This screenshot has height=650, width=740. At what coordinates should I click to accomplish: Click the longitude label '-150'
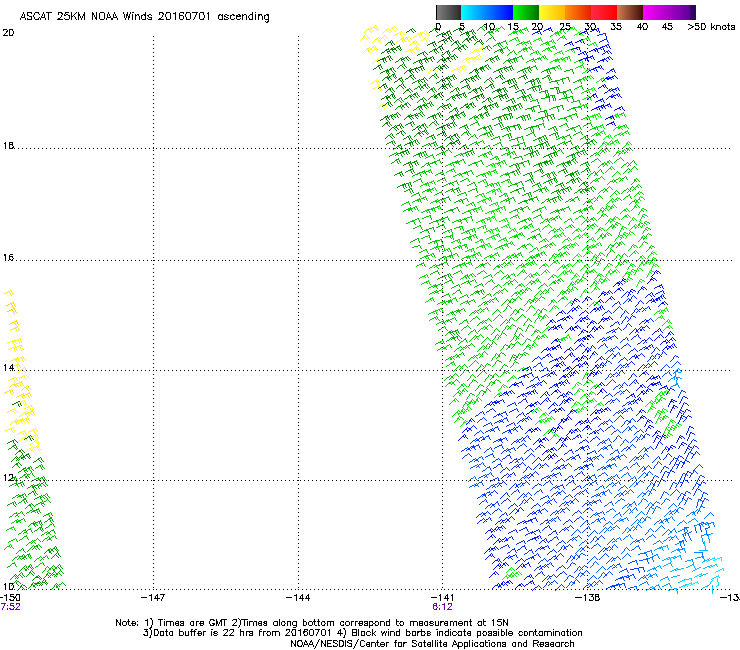coord(10,598)
